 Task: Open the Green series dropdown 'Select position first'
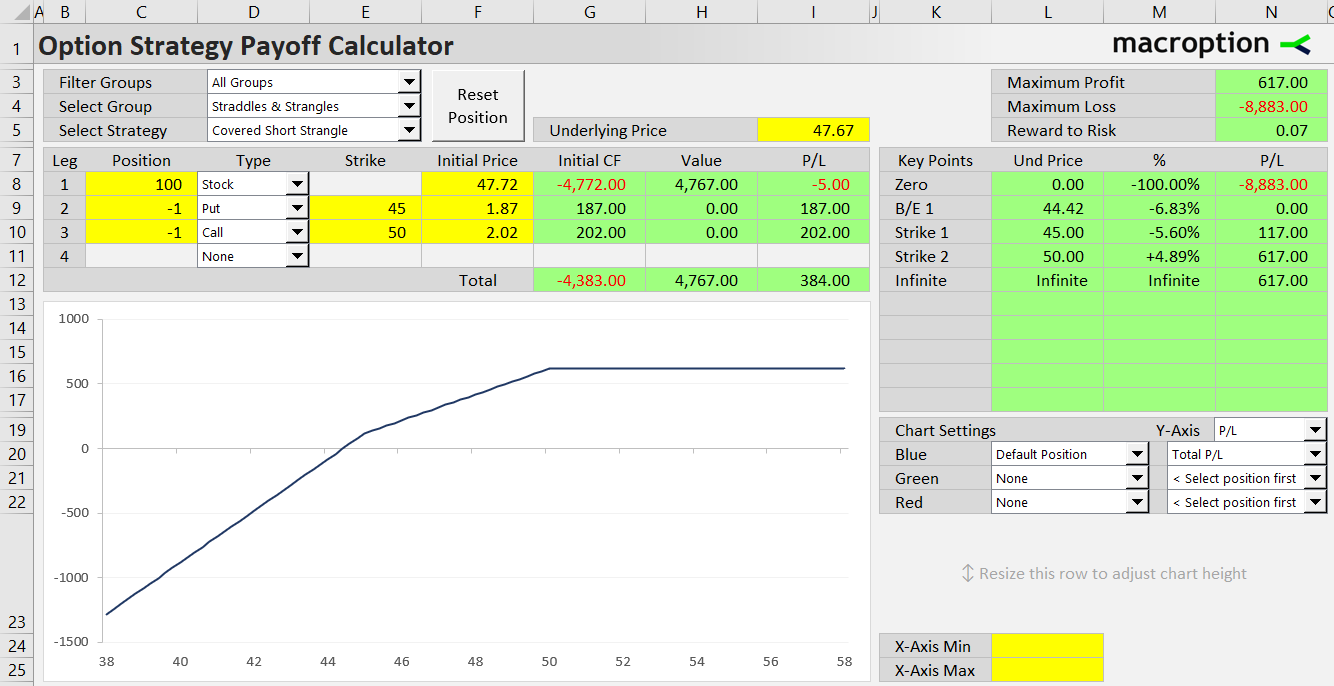point(1315,478)
